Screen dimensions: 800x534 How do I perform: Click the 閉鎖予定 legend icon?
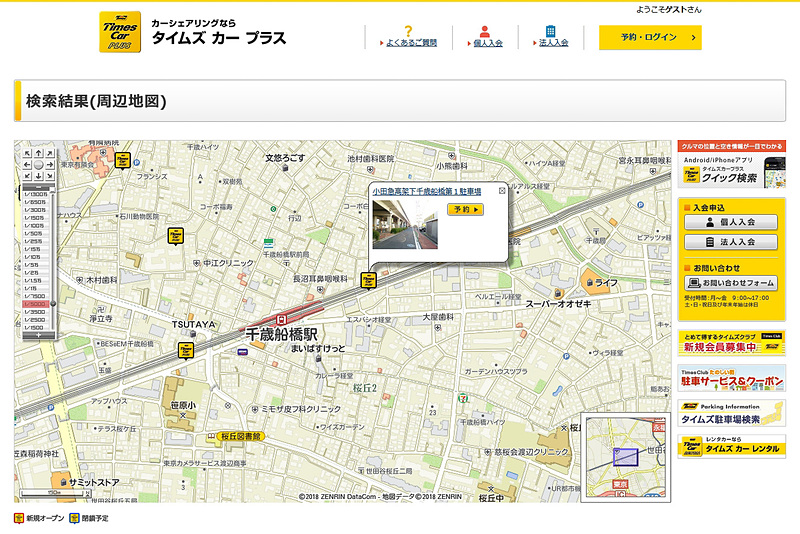(74, 518)
